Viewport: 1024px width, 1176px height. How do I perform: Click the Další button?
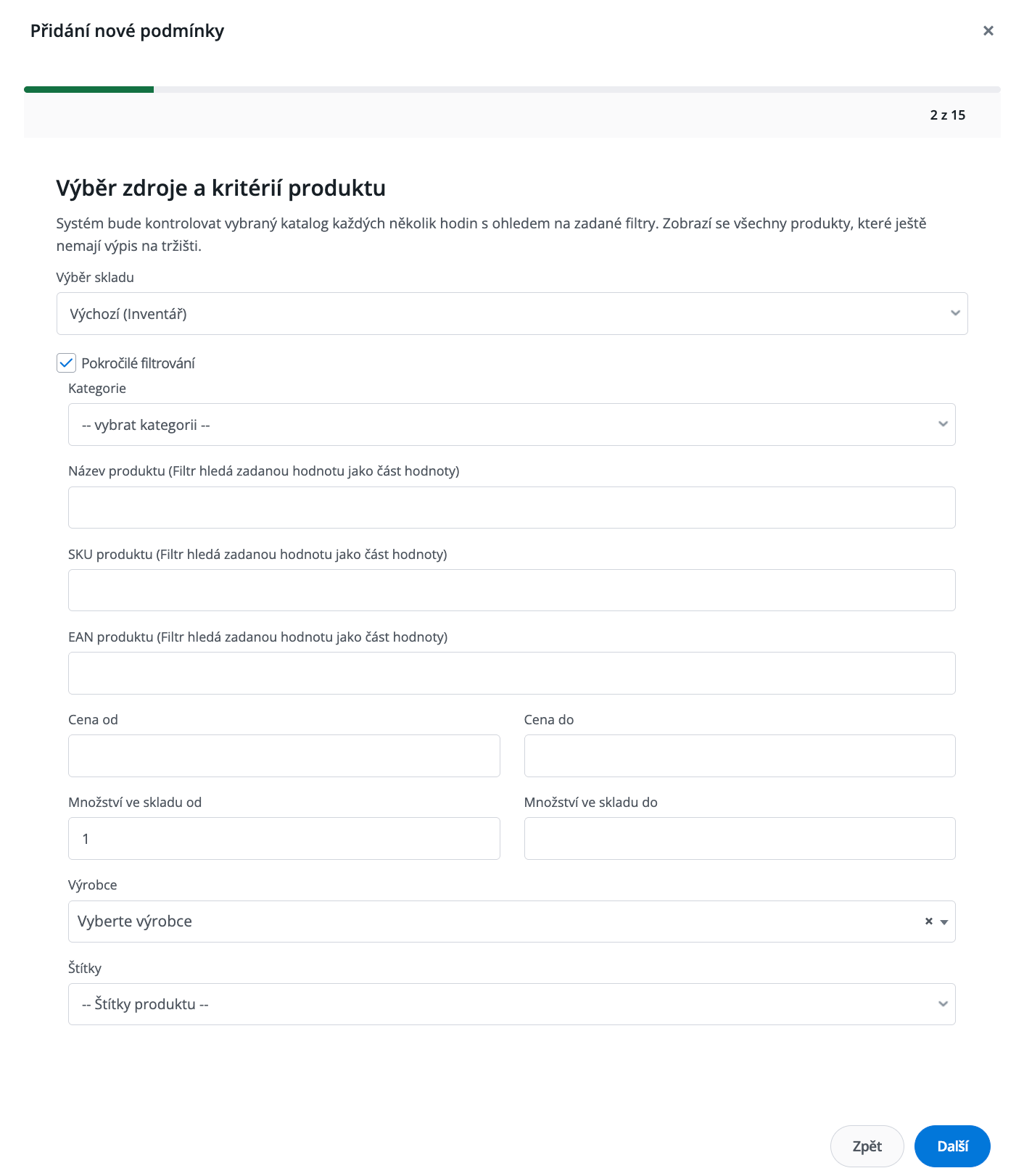click(951, 1146)
